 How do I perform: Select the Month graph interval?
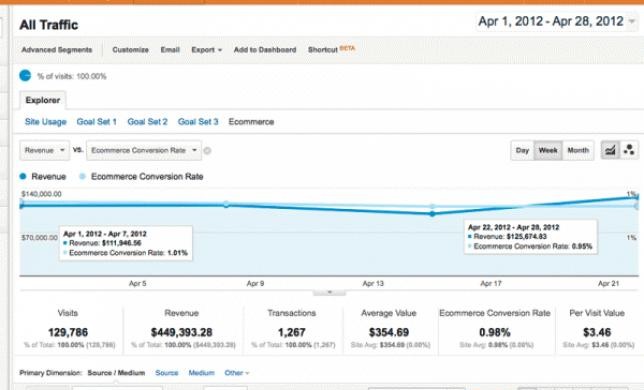point(578,150)
